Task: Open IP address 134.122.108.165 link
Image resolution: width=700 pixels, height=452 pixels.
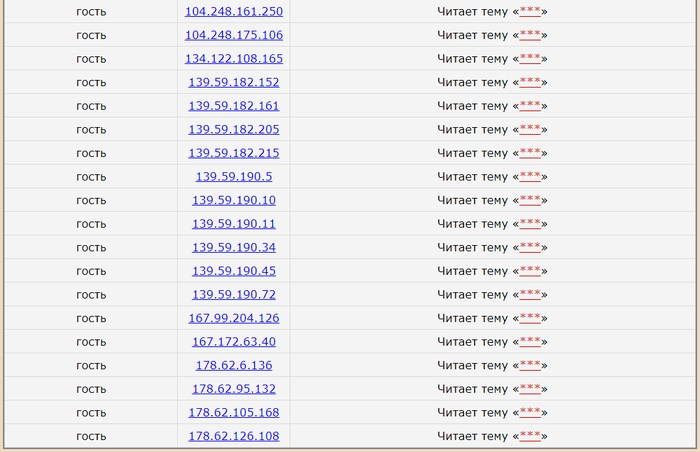Action: click(x=234, y=59)
